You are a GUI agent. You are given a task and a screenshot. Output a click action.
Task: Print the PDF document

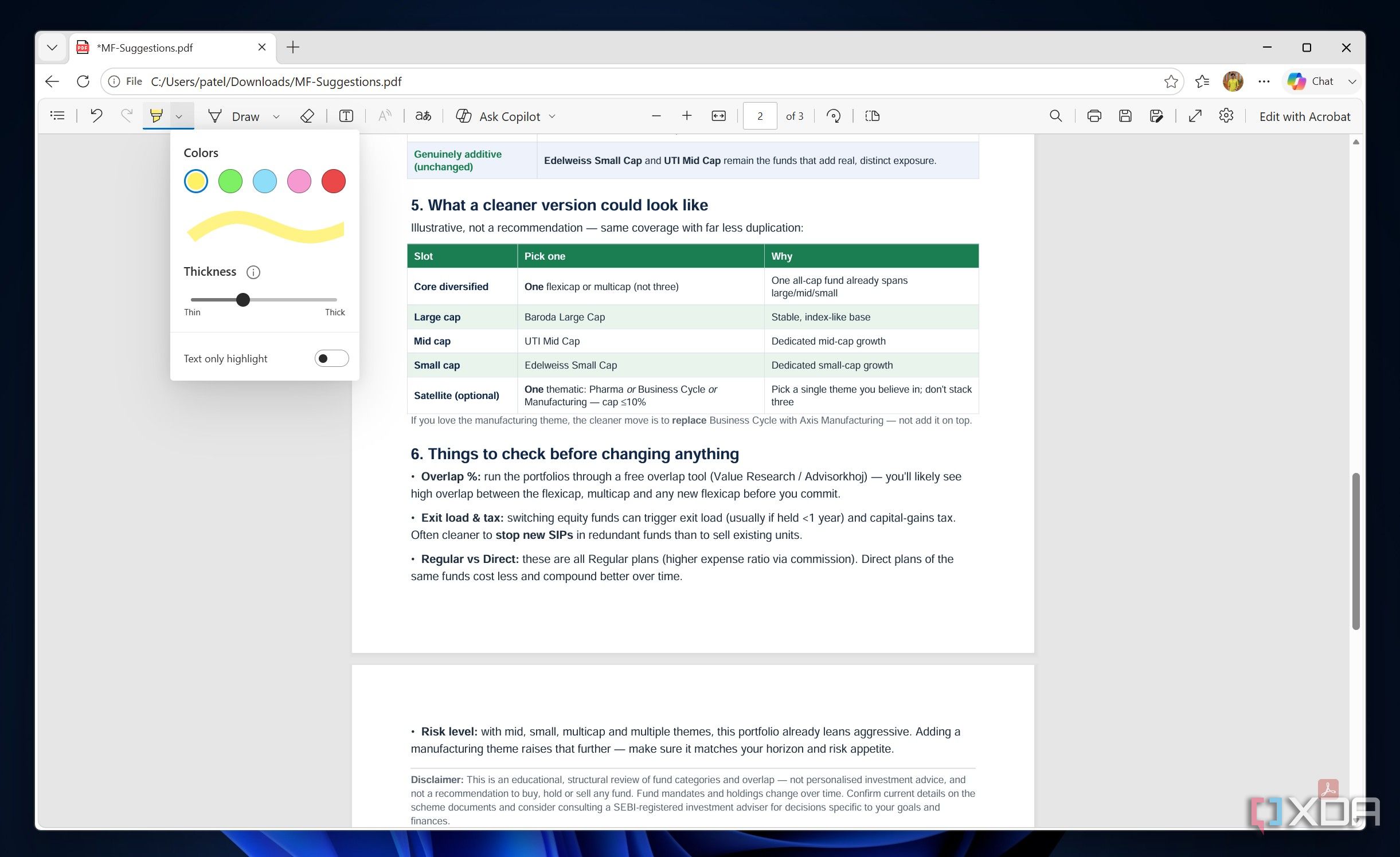tap(1094, 116)
